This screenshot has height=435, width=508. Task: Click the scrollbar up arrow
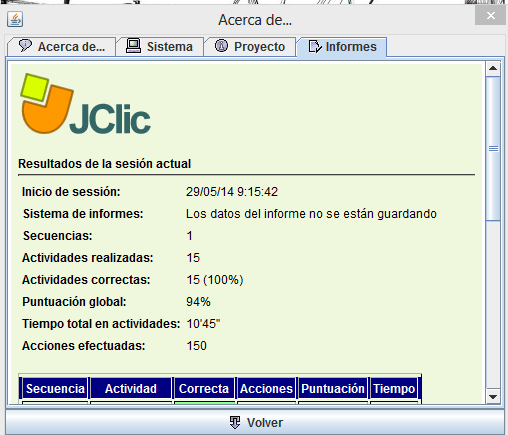click(493, 68)
